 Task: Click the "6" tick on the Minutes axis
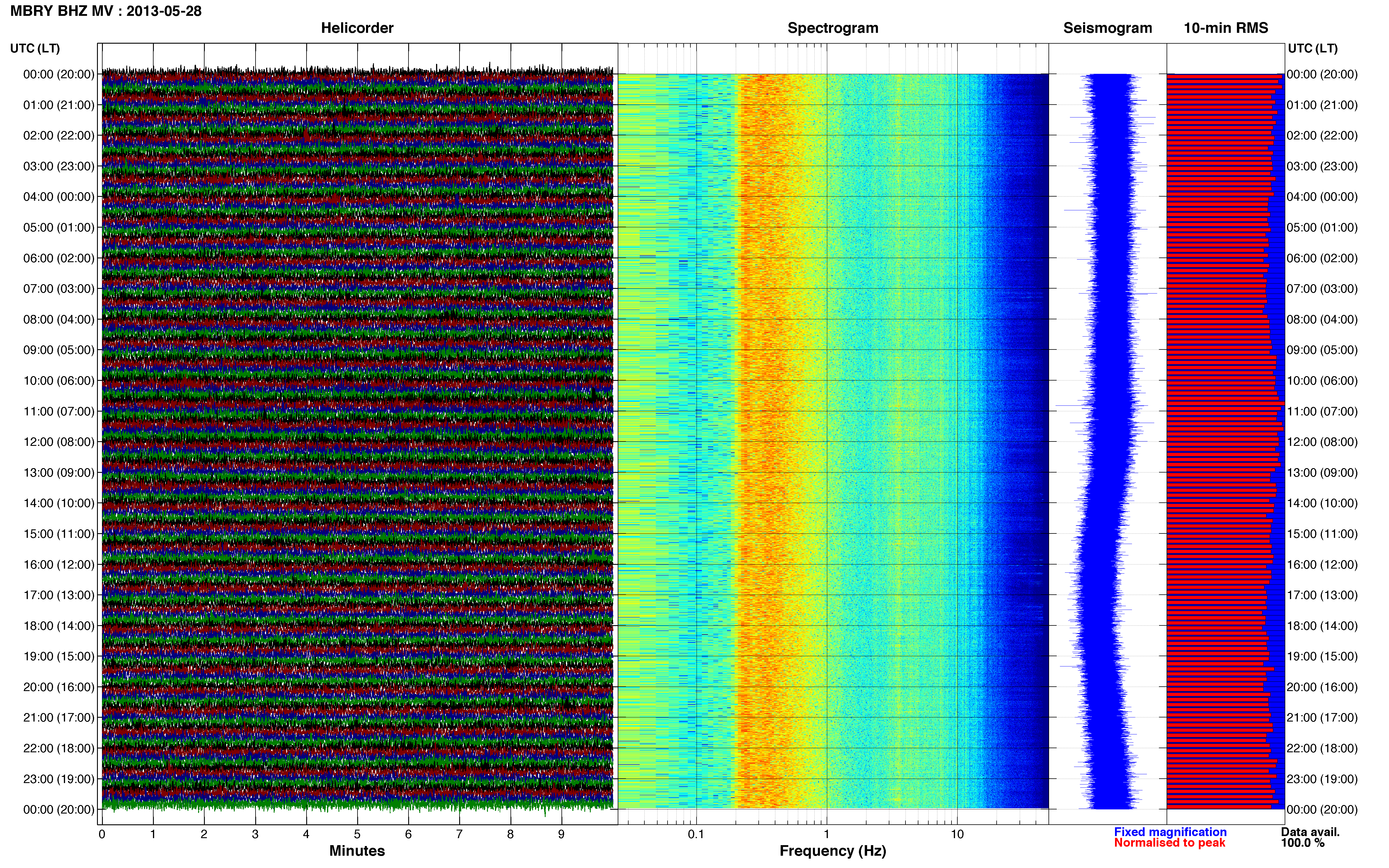408,835
